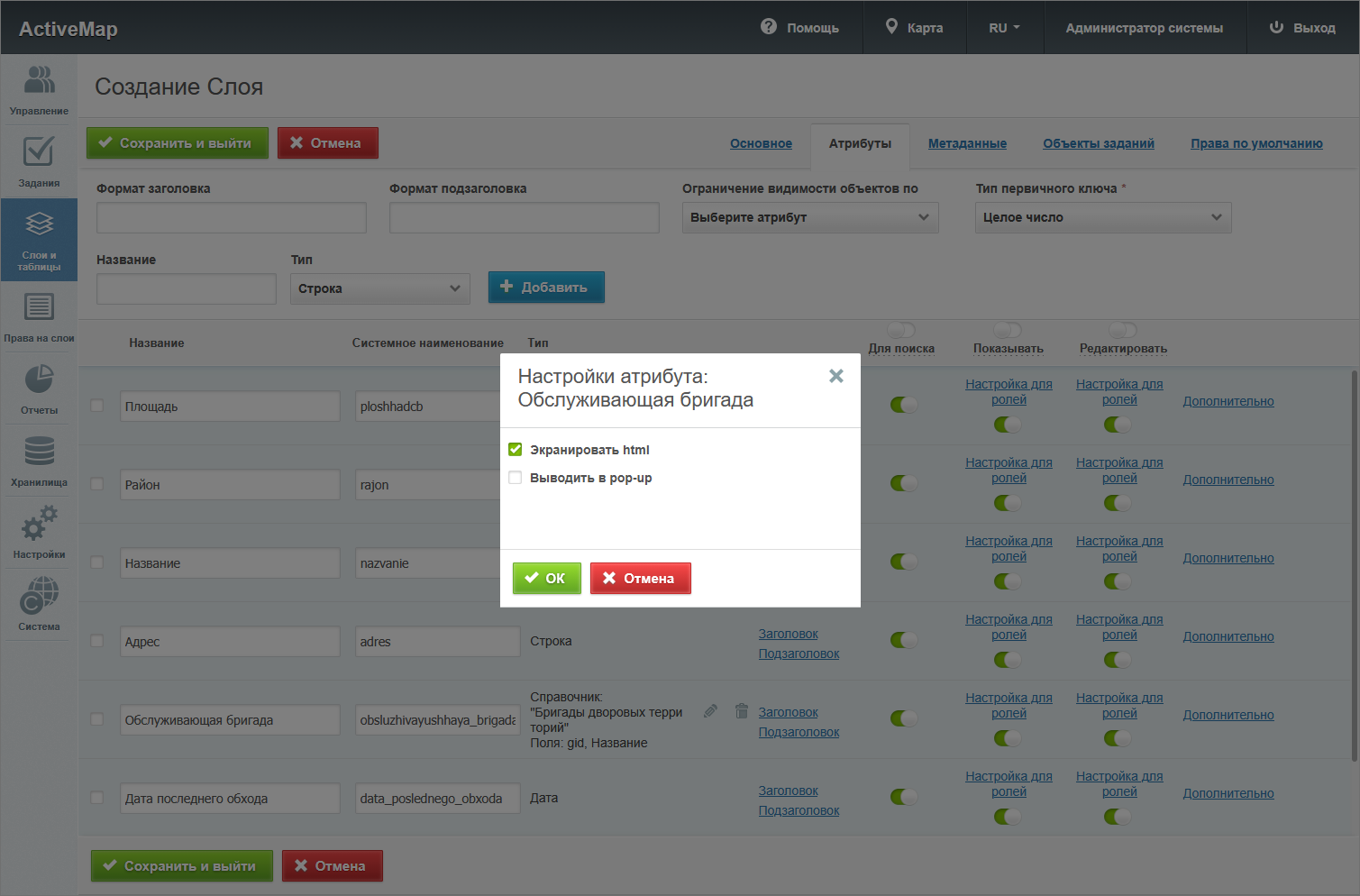The width and height of the screenshot is (1360, 896).
Task: Open the RU language dropdown
Action: pos(1004,28)
